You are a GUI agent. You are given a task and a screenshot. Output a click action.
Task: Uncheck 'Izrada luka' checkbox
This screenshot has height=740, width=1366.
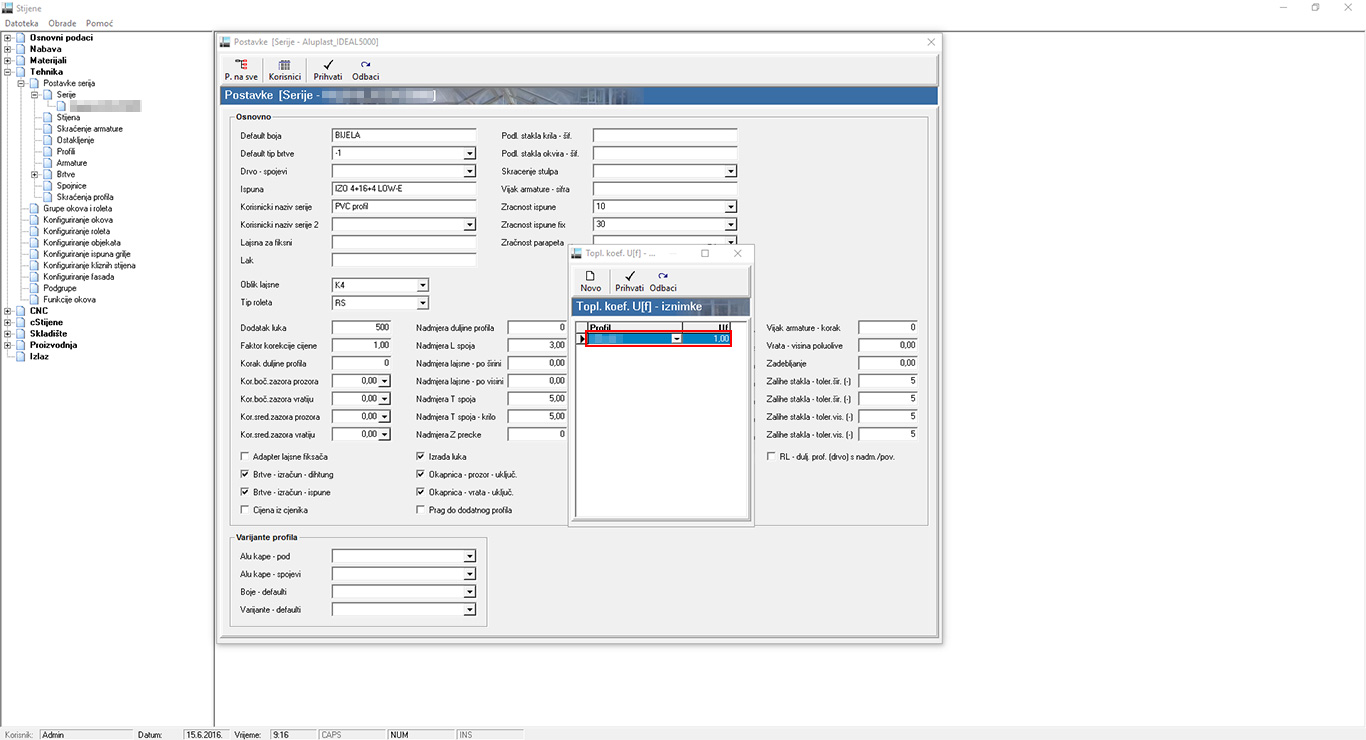[x=421, y=457]
